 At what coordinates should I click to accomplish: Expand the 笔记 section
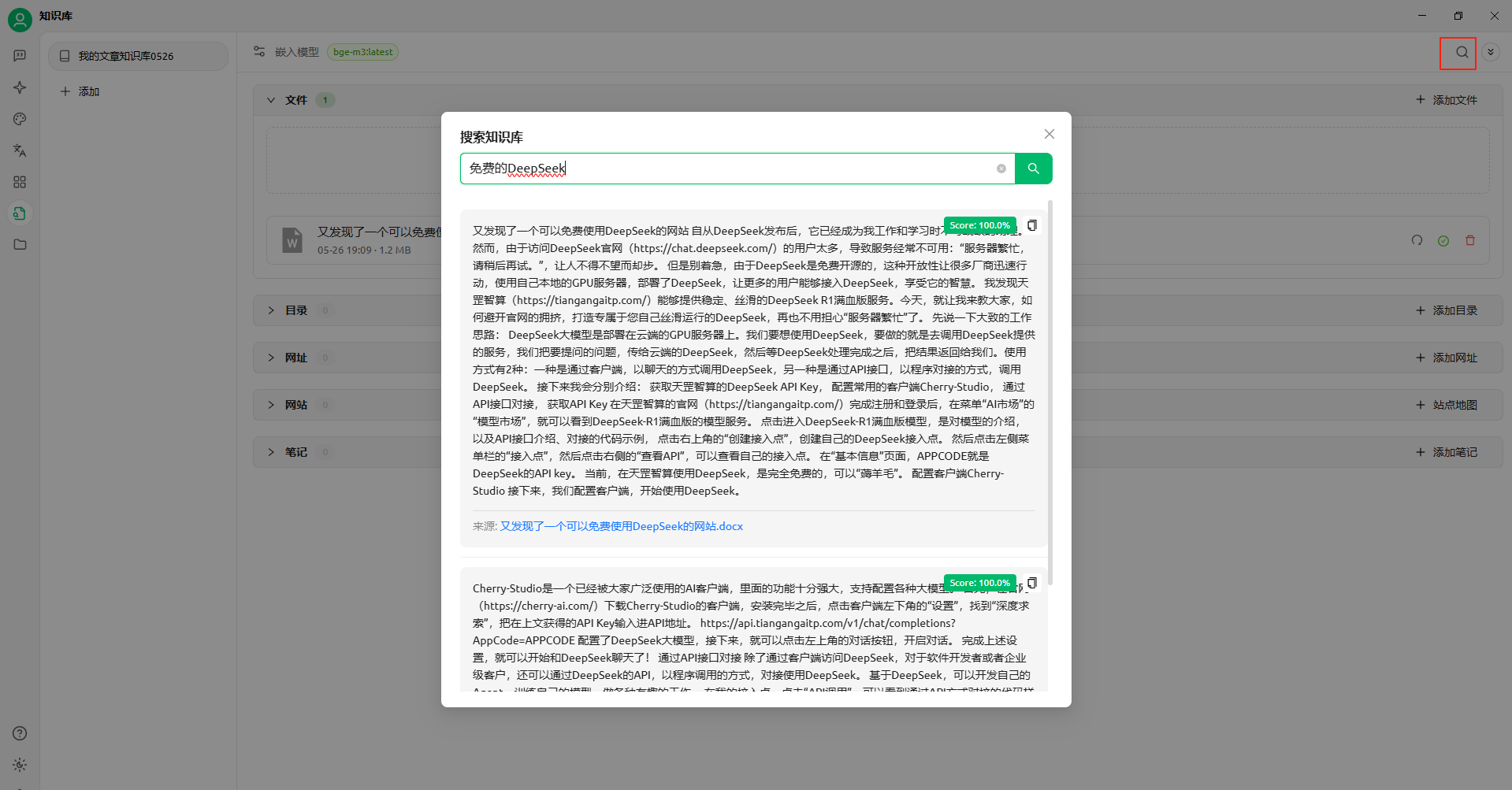click(x=271, y=452)
